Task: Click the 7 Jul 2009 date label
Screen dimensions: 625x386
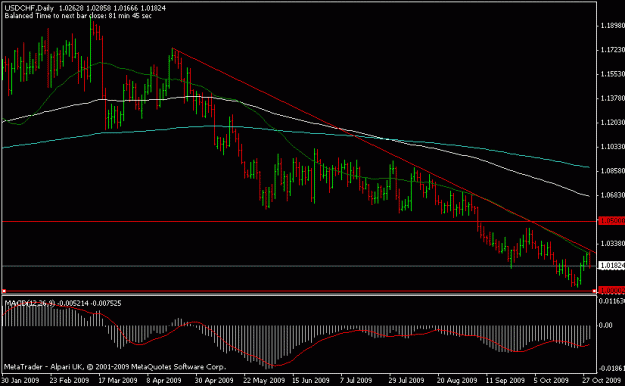Action: click(x=356, y=380)
